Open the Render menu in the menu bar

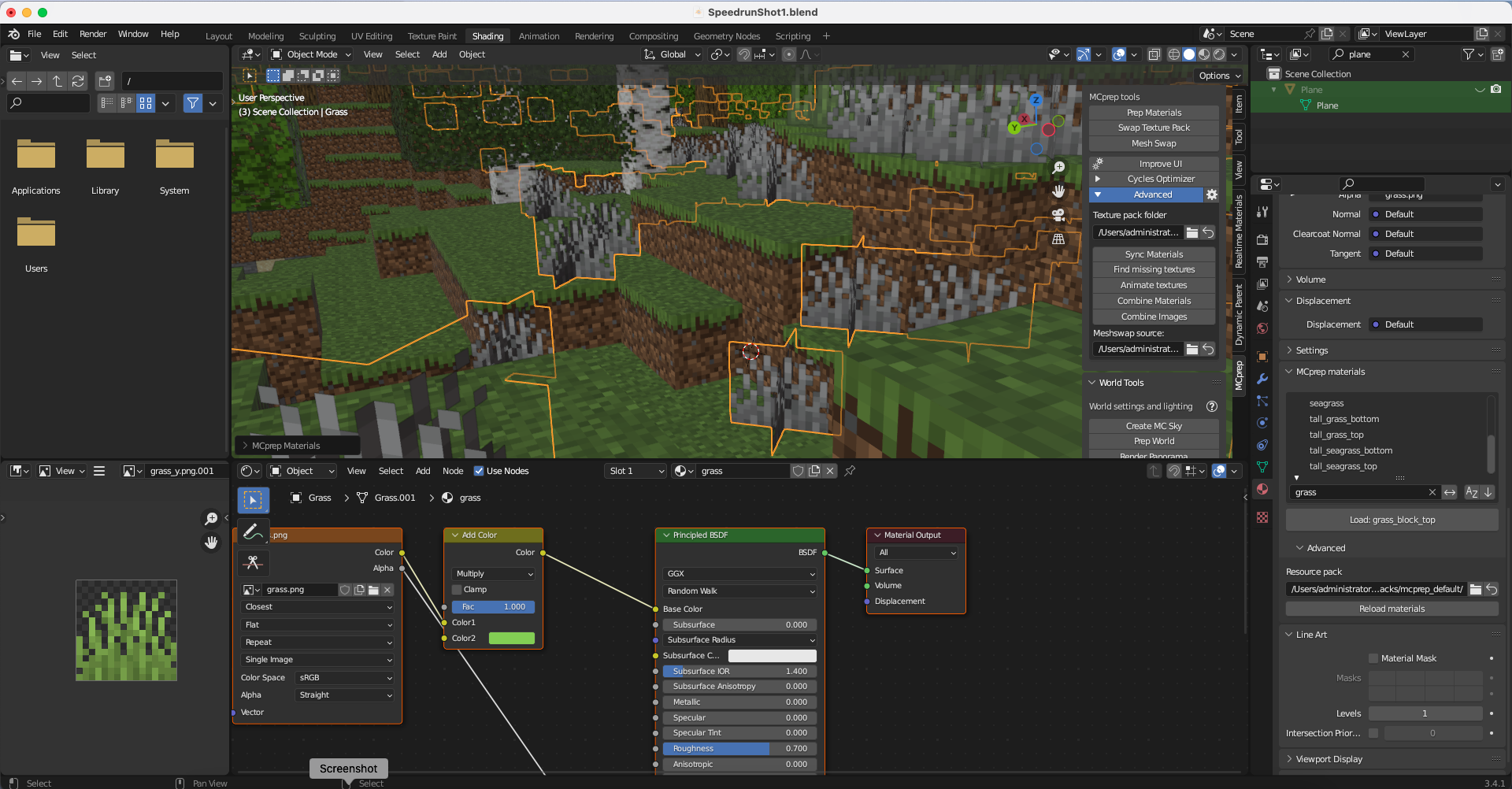[93, 34]
